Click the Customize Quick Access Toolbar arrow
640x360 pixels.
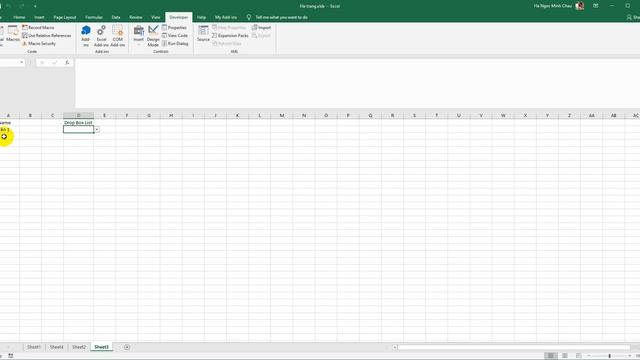click(x=35, y=6)
